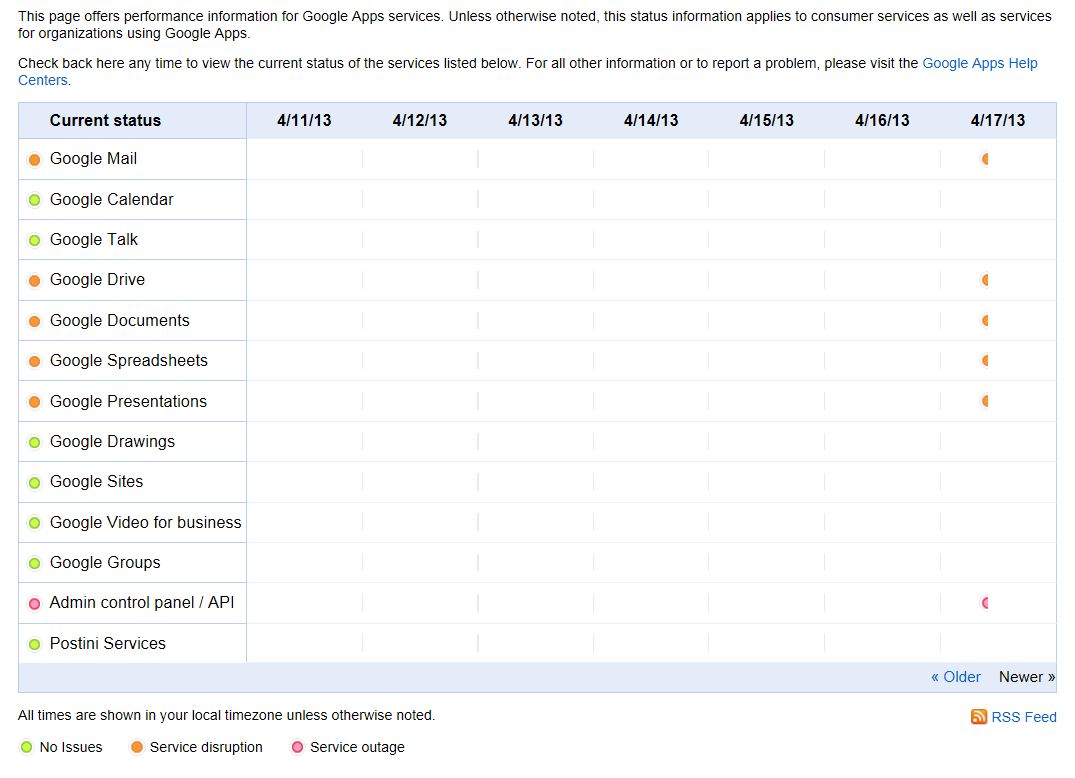
Task: Click the orange status dot beside Google Documents
Action: click(x=34, y=321)
